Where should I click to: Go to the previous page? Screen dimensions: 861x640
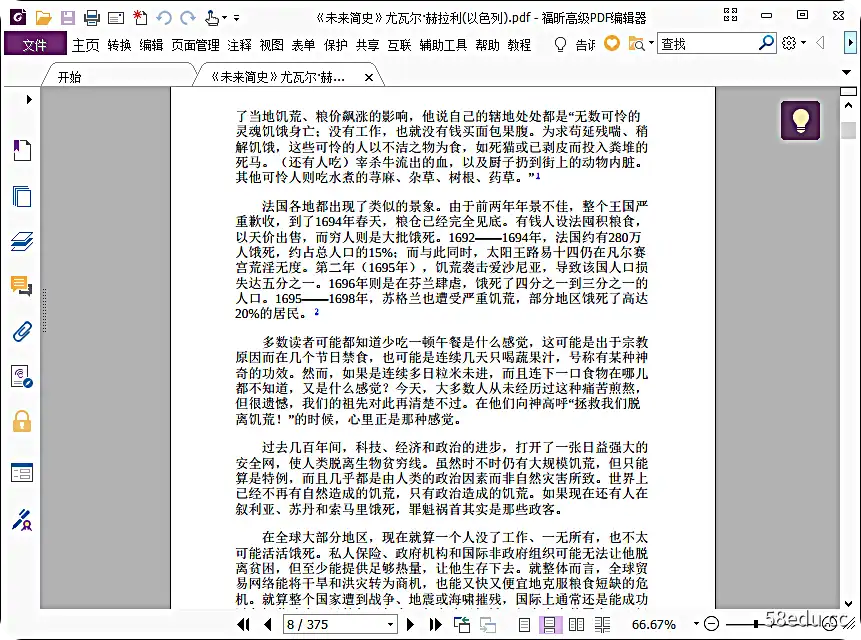pos(268,624)
